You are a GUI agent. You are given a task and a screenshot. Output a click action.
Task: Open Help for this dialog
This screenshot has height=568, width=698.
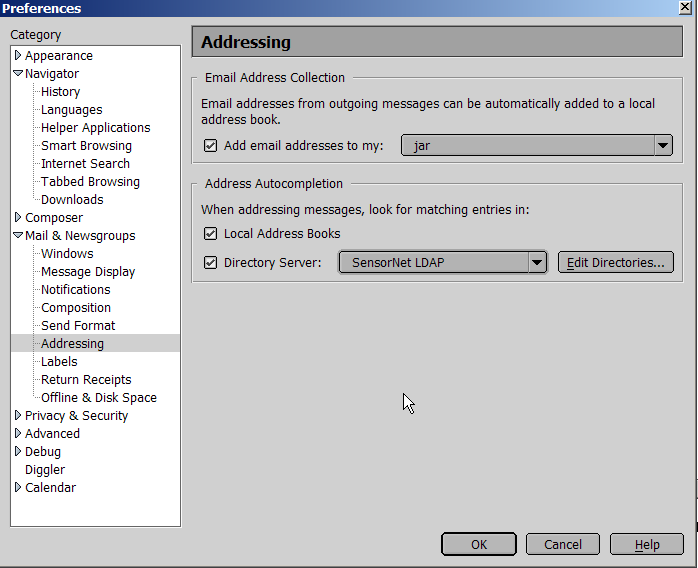point(647,544)
